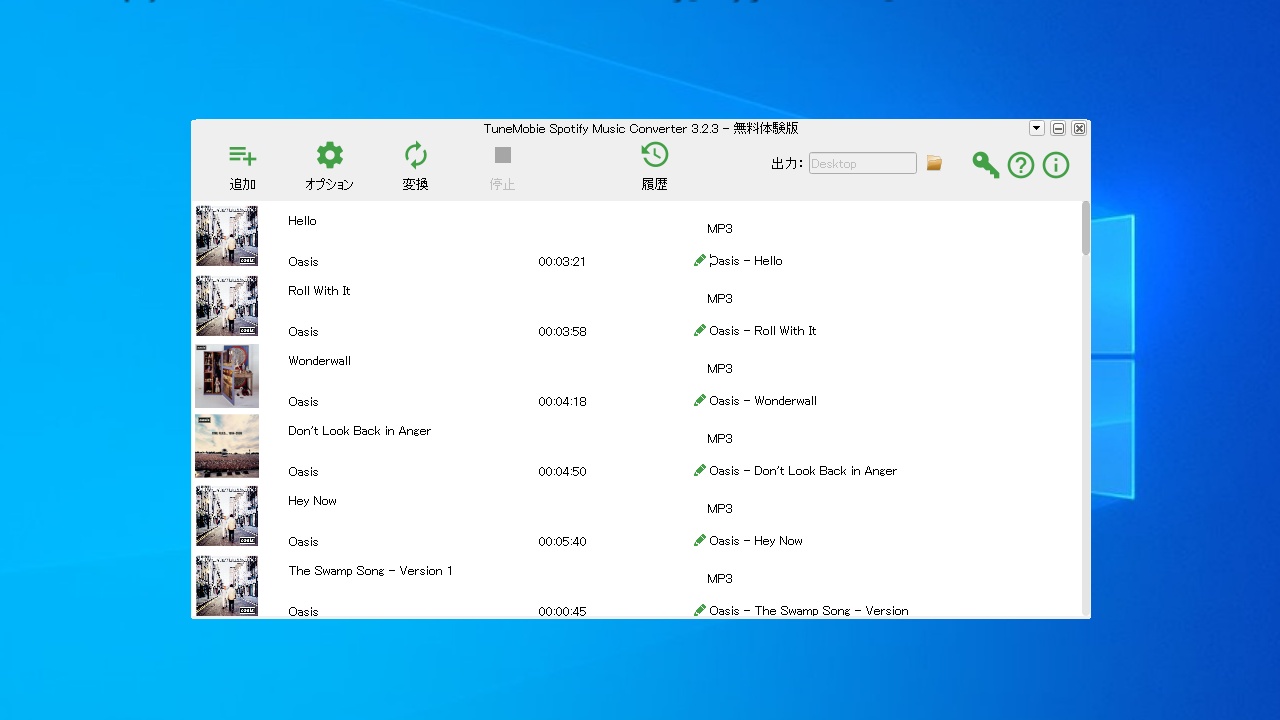Open History (履歴) clock icon
The height and width of the screenshot is (720, 1280).
(654, 154)
